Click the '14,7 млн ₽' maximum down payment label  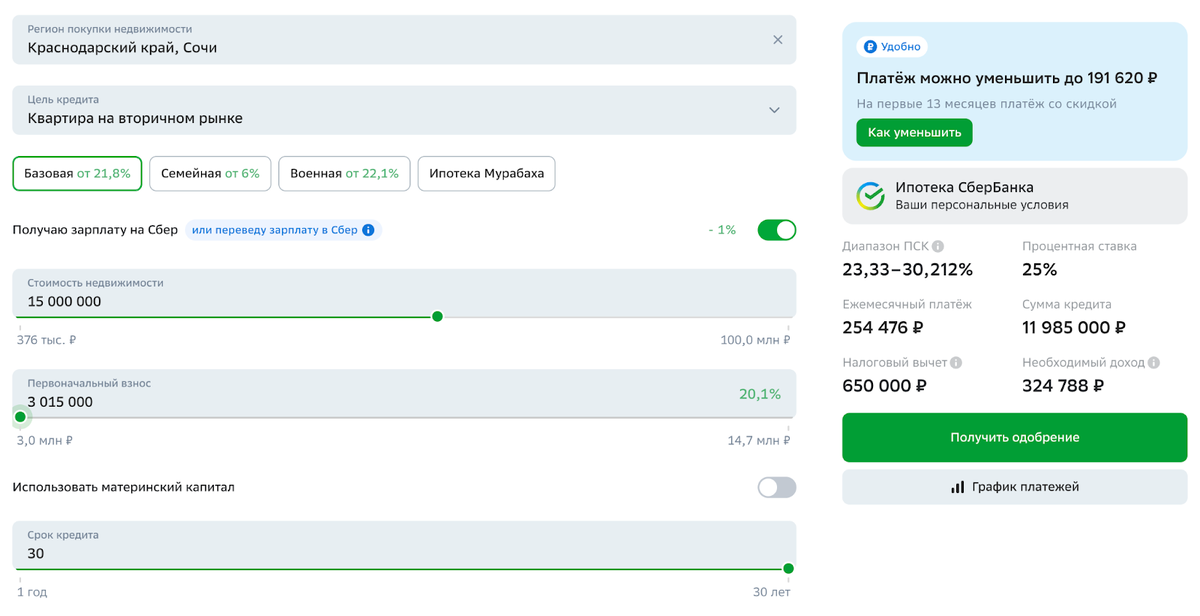759,440
